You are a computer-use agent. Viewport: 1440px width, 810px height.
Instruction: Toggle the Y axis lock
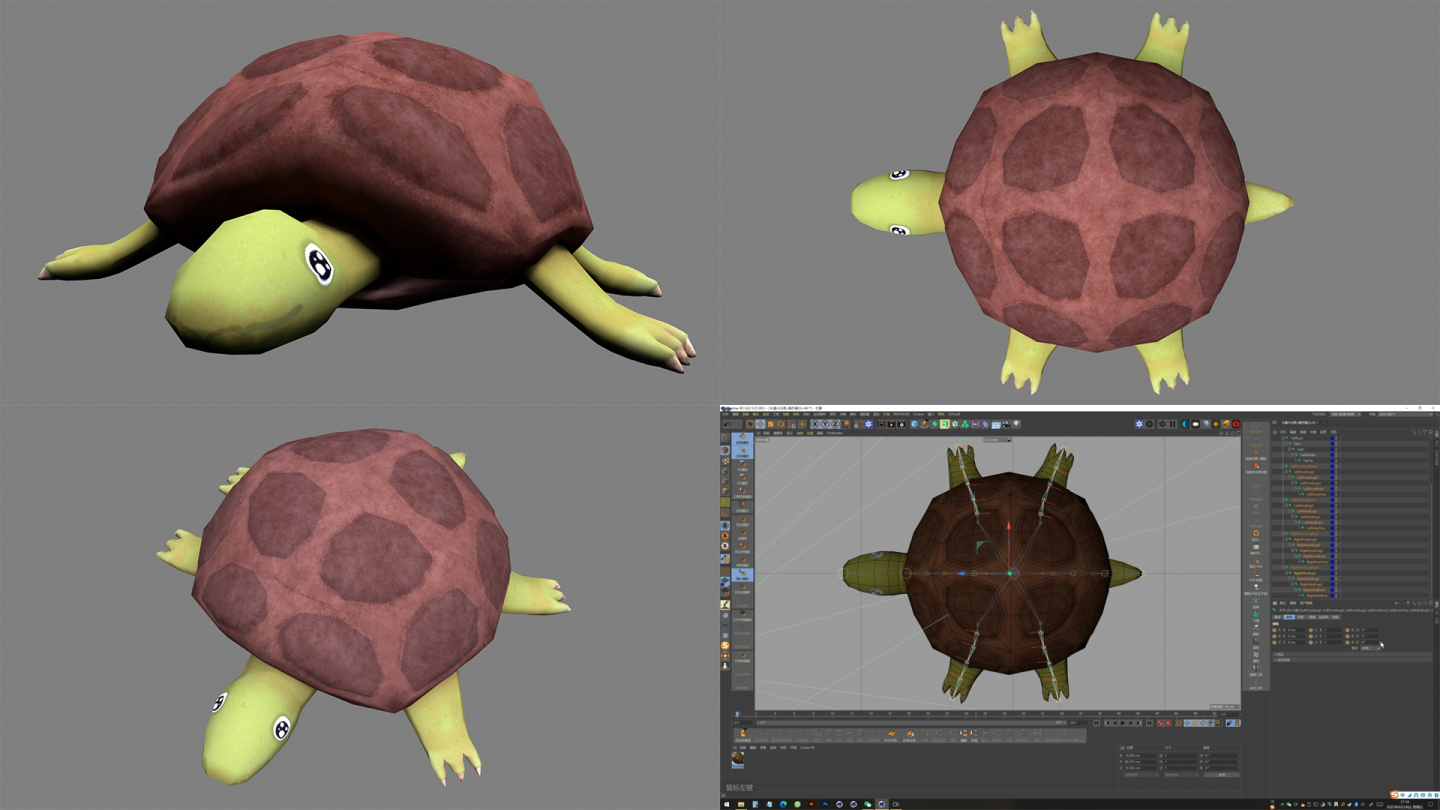[x=825, y=424]
